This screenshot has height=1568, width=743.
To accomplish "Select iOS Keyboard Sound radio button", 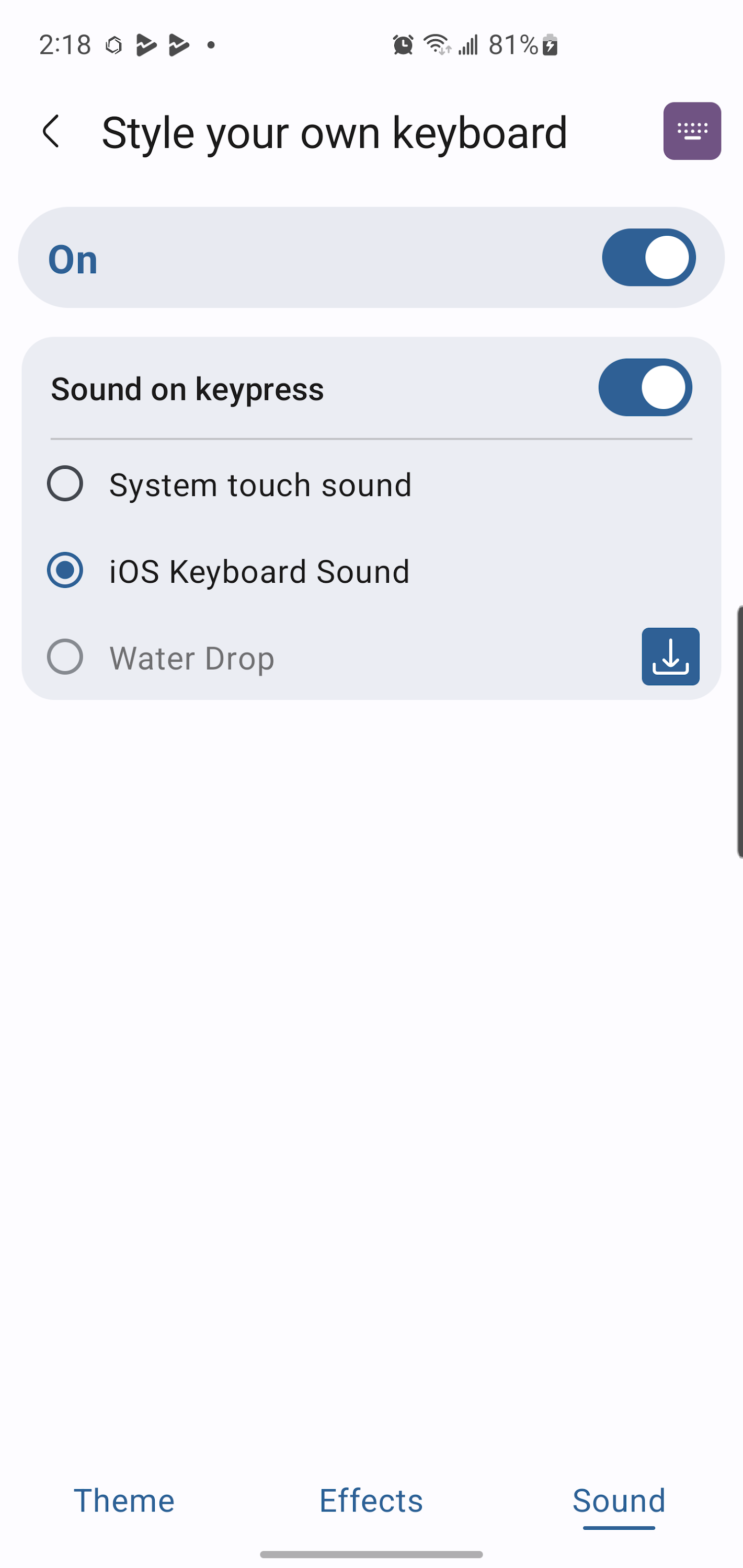I will [65, 570].
